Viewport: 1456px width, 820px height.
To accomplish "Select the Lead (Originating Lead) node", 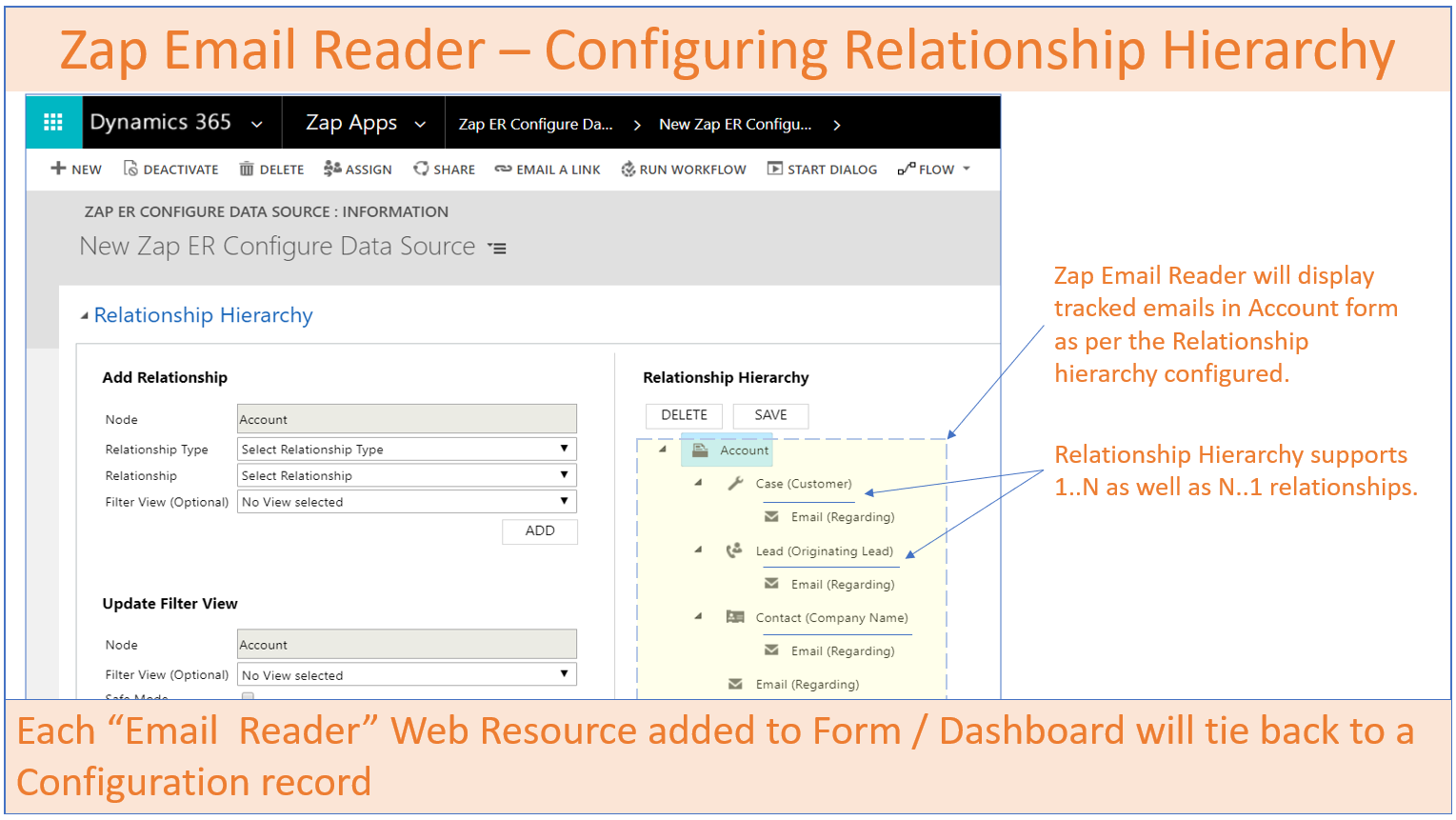I will coord(825,551).
